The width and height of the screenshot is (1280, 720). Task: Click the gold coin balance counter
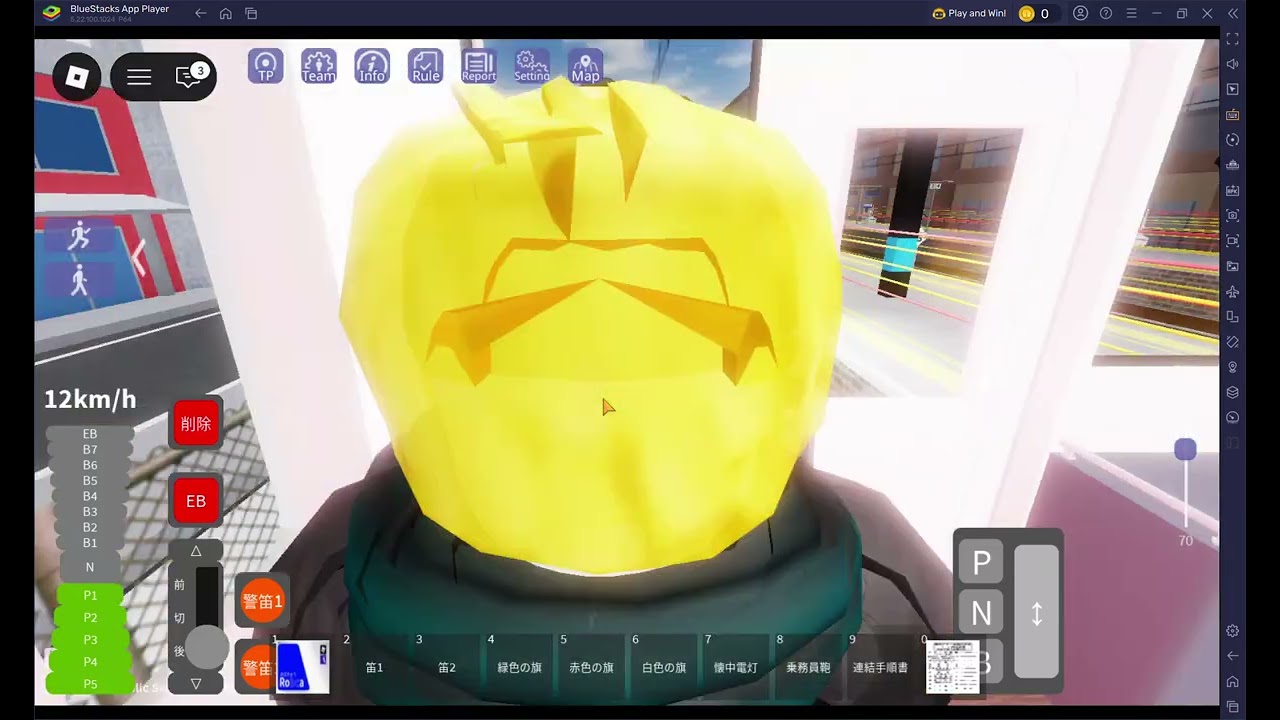[1034, 13]
